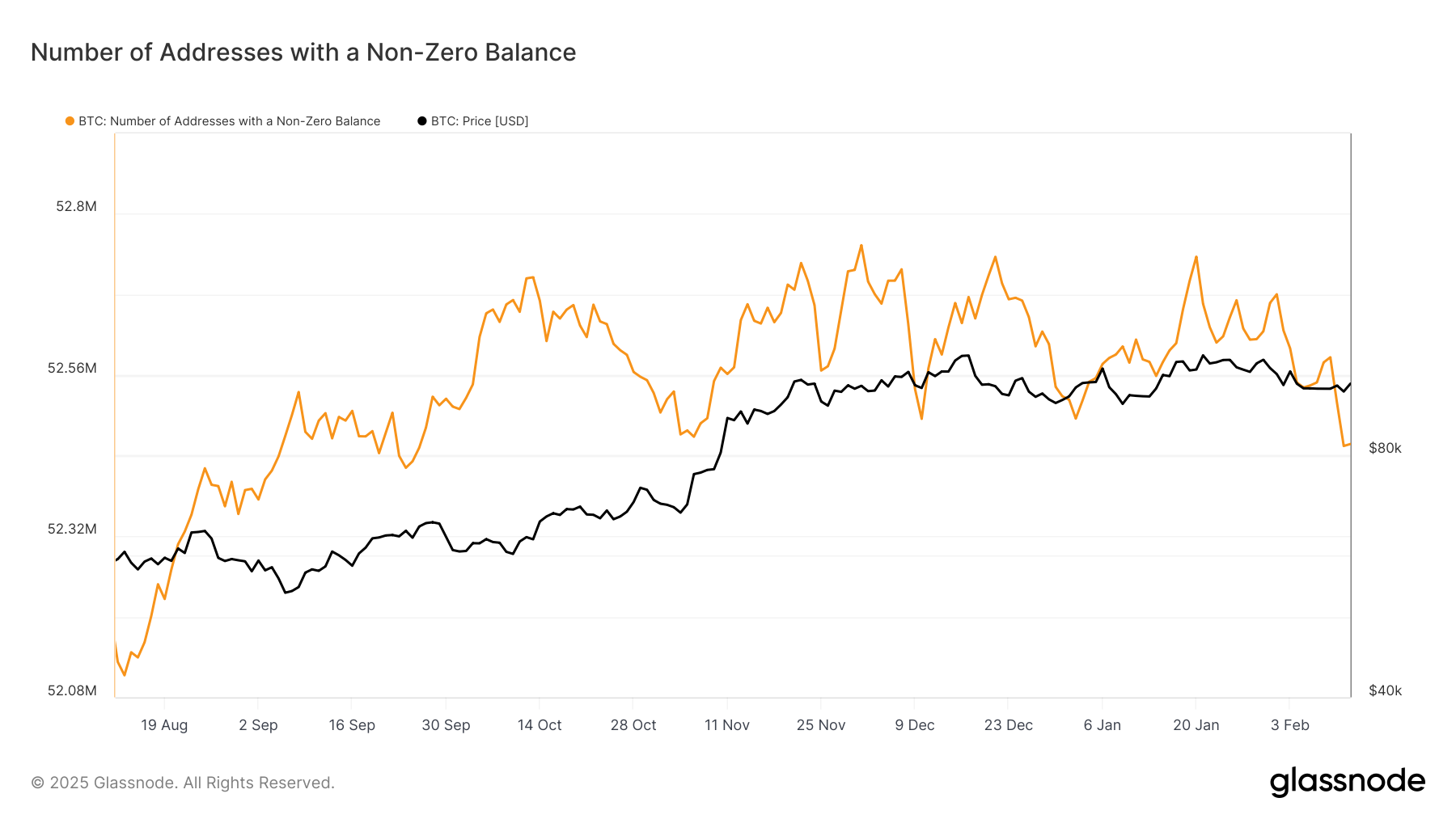
Task: Select the 6 Jan date label
Action: pyautogui.click(x=1102, y=725)
